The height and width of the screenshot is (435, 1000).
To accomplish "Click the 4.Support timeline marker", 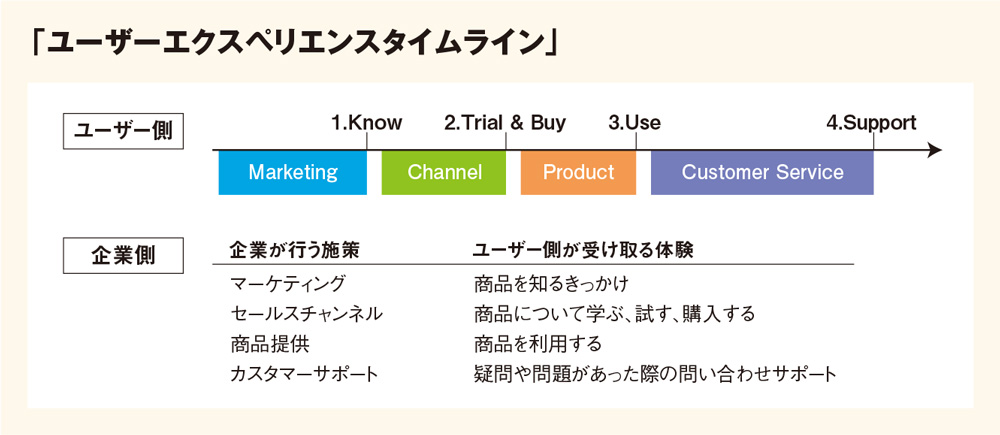I will point(872,123).
